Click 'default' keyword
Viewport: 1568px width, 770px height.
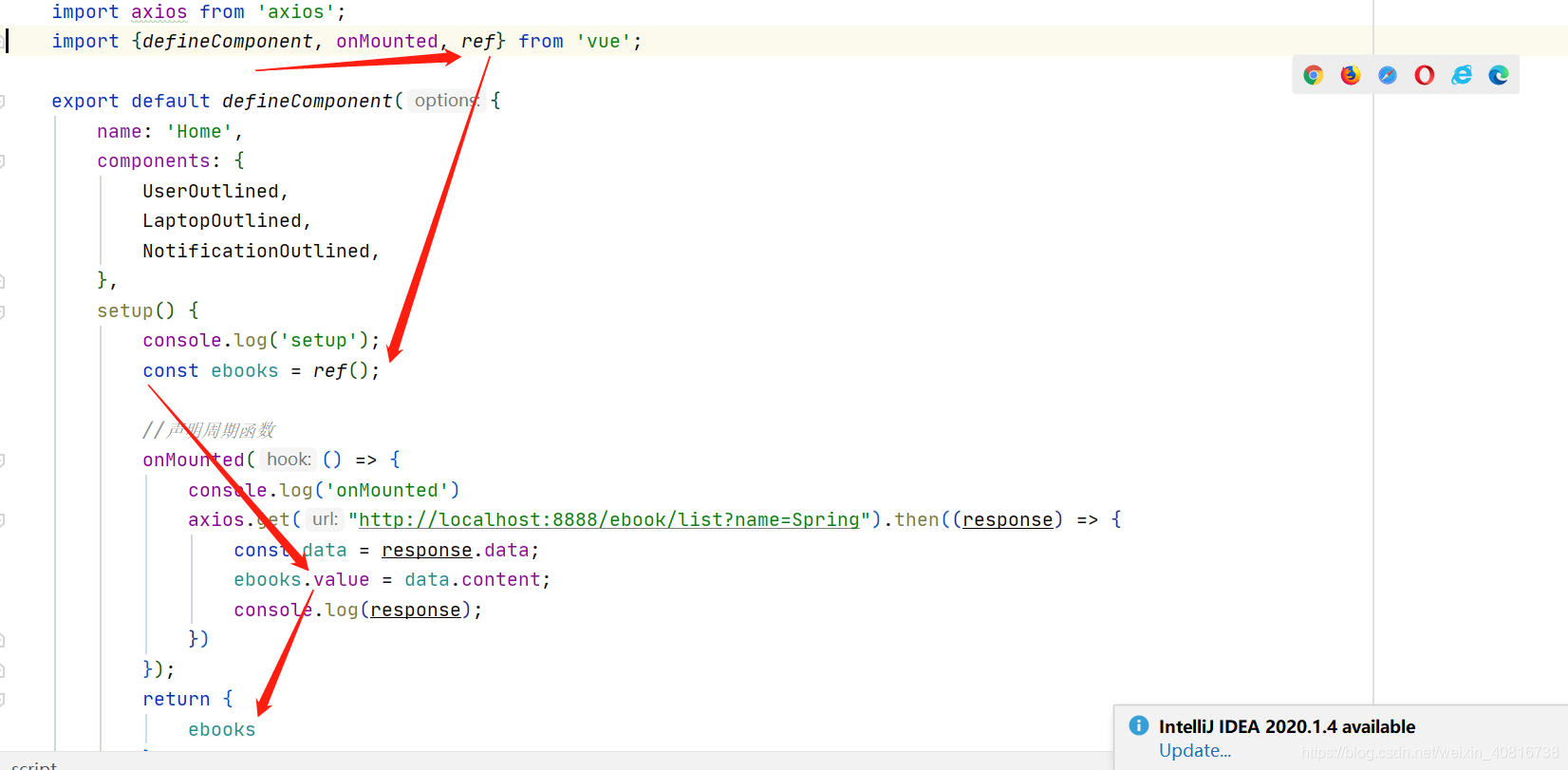pos(171,101)
